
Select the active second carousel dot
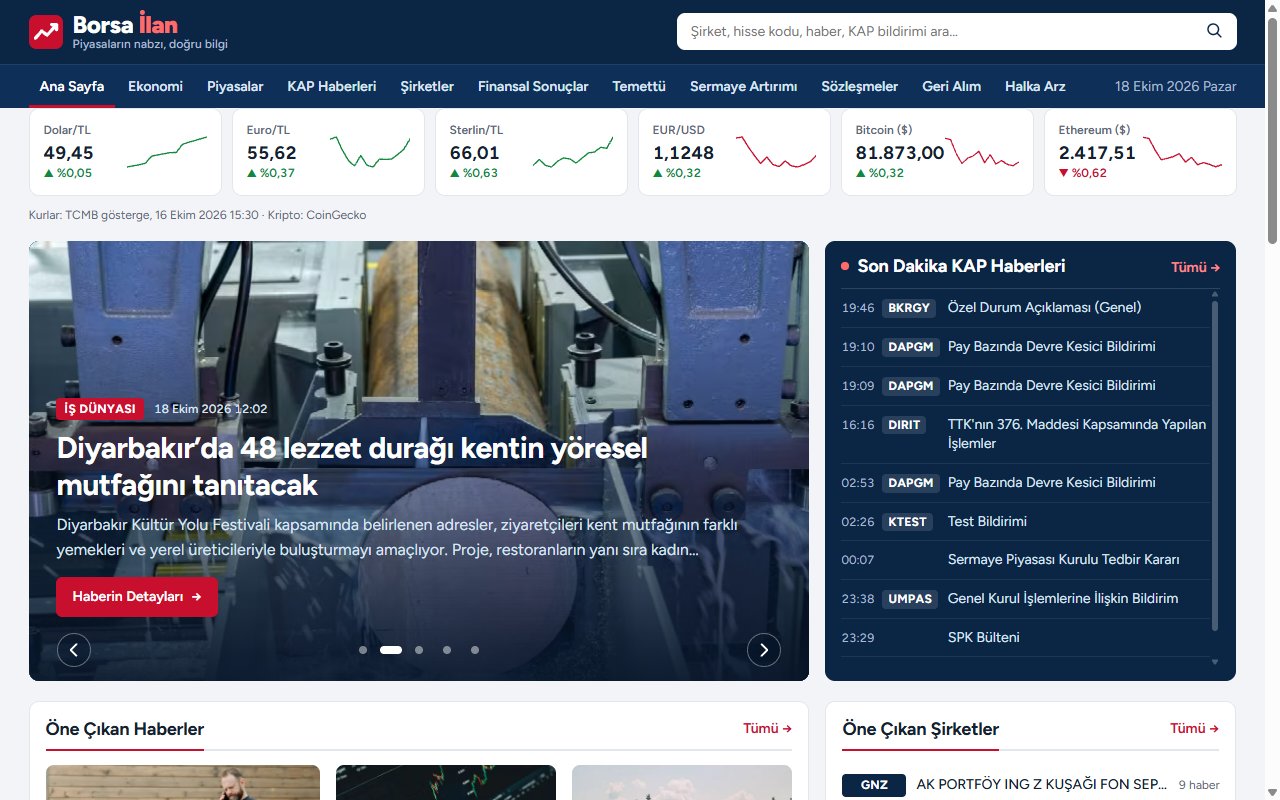pyautogui.click(x=391, y=650)
